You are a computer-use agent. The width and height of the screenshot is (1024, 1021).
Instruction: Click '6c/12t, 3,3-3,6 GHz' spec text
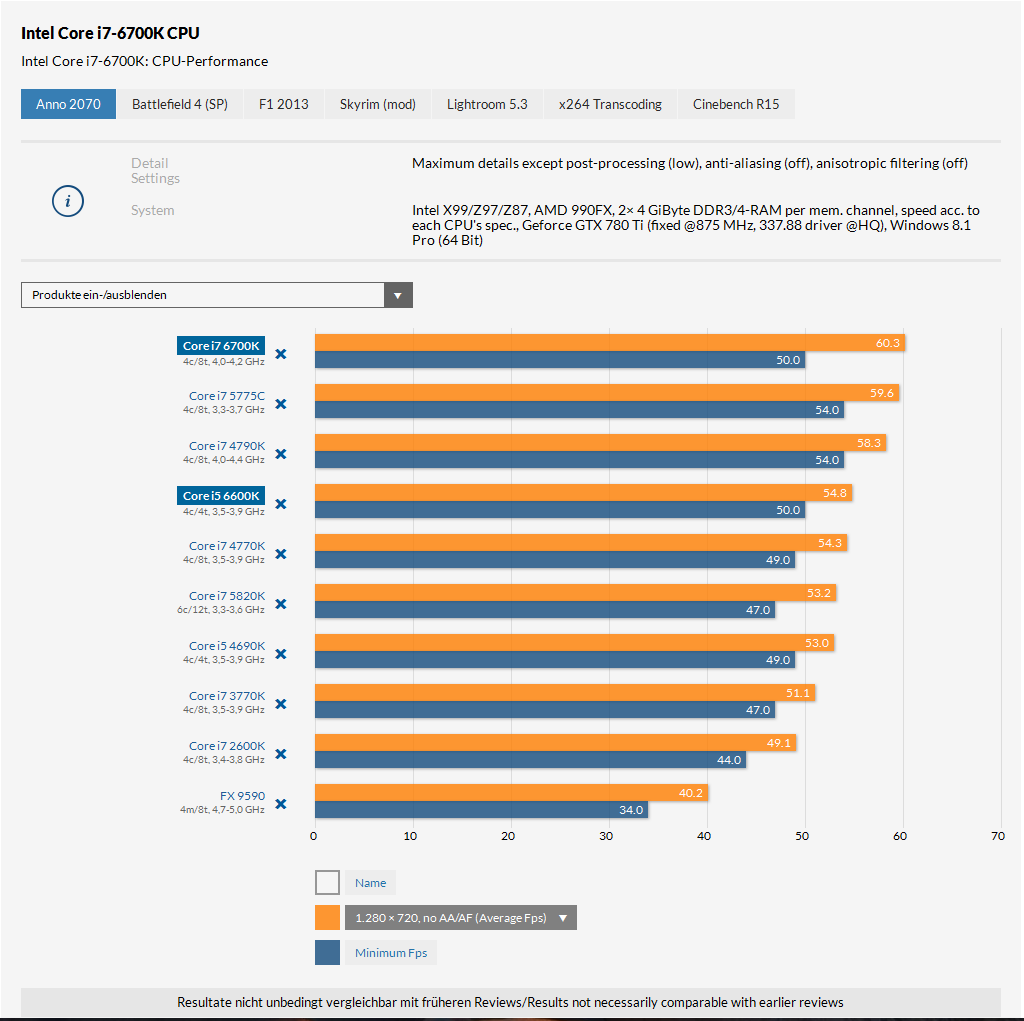221,609
